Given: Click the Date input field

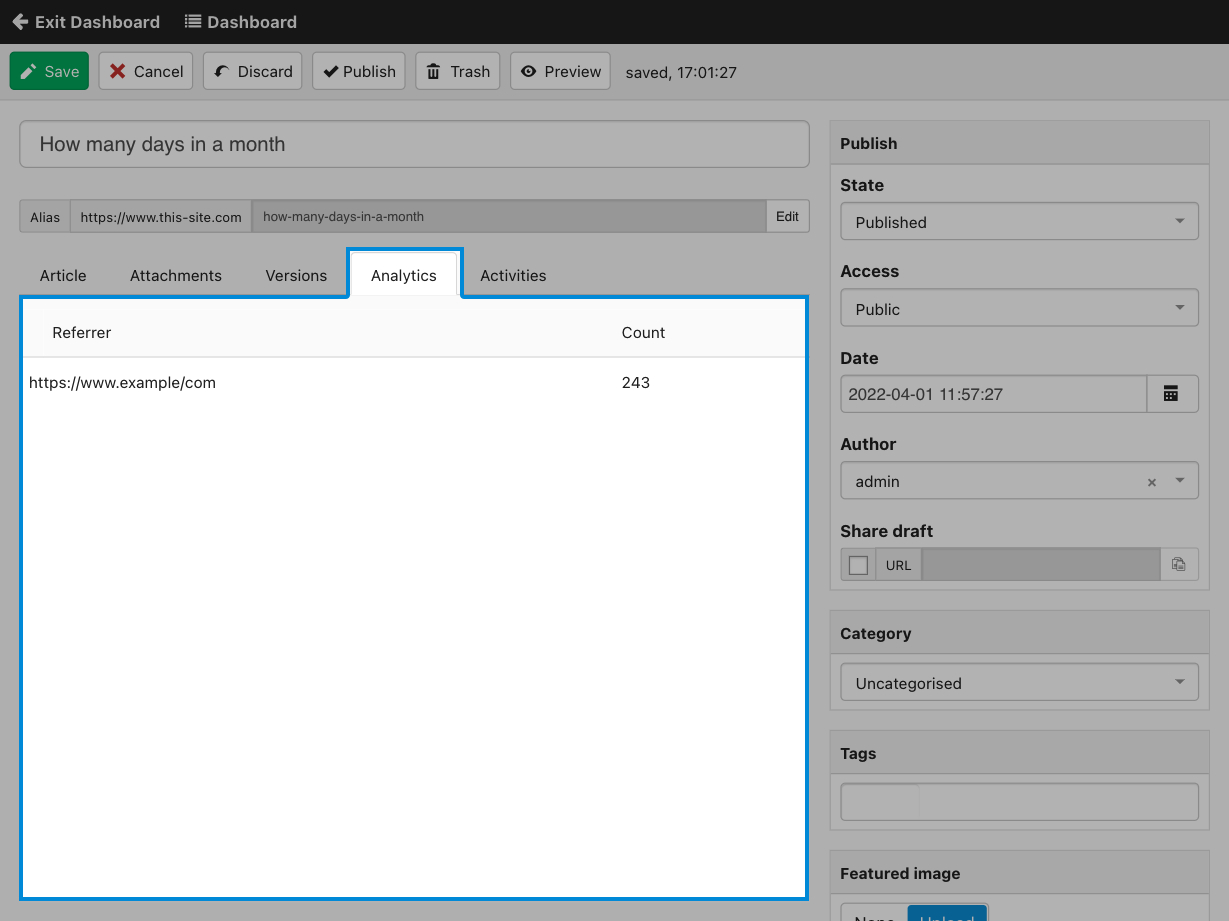Looking at the screenshot, I should (993, 394).
